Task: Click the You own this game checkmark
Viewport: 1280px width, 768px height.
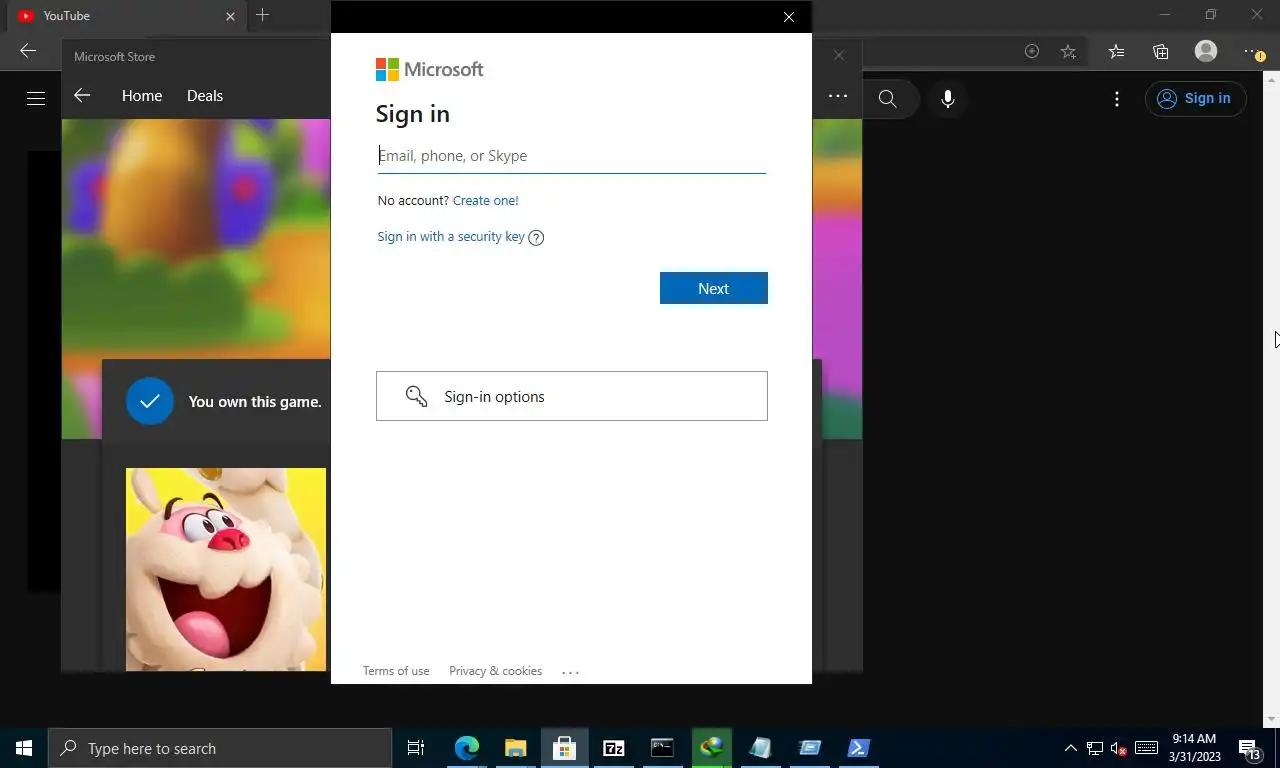Action: 150,401
